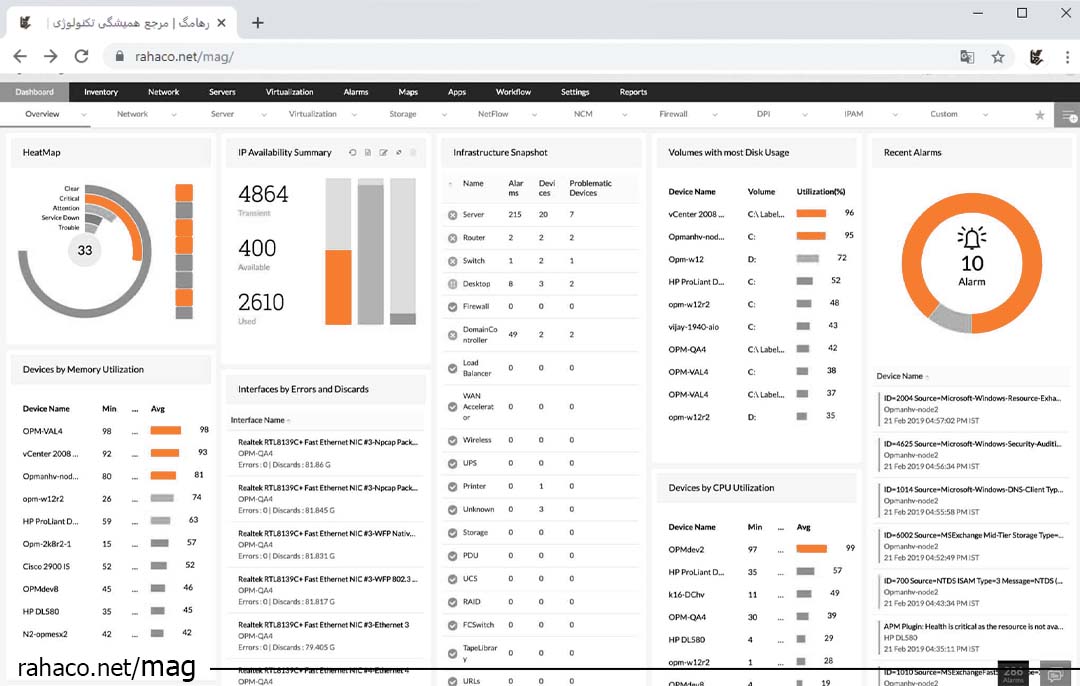This screenshot has width=1080, height=686.
Task: Click the alarm bell icon in Recent Alarms
Action: coord(971,238)
